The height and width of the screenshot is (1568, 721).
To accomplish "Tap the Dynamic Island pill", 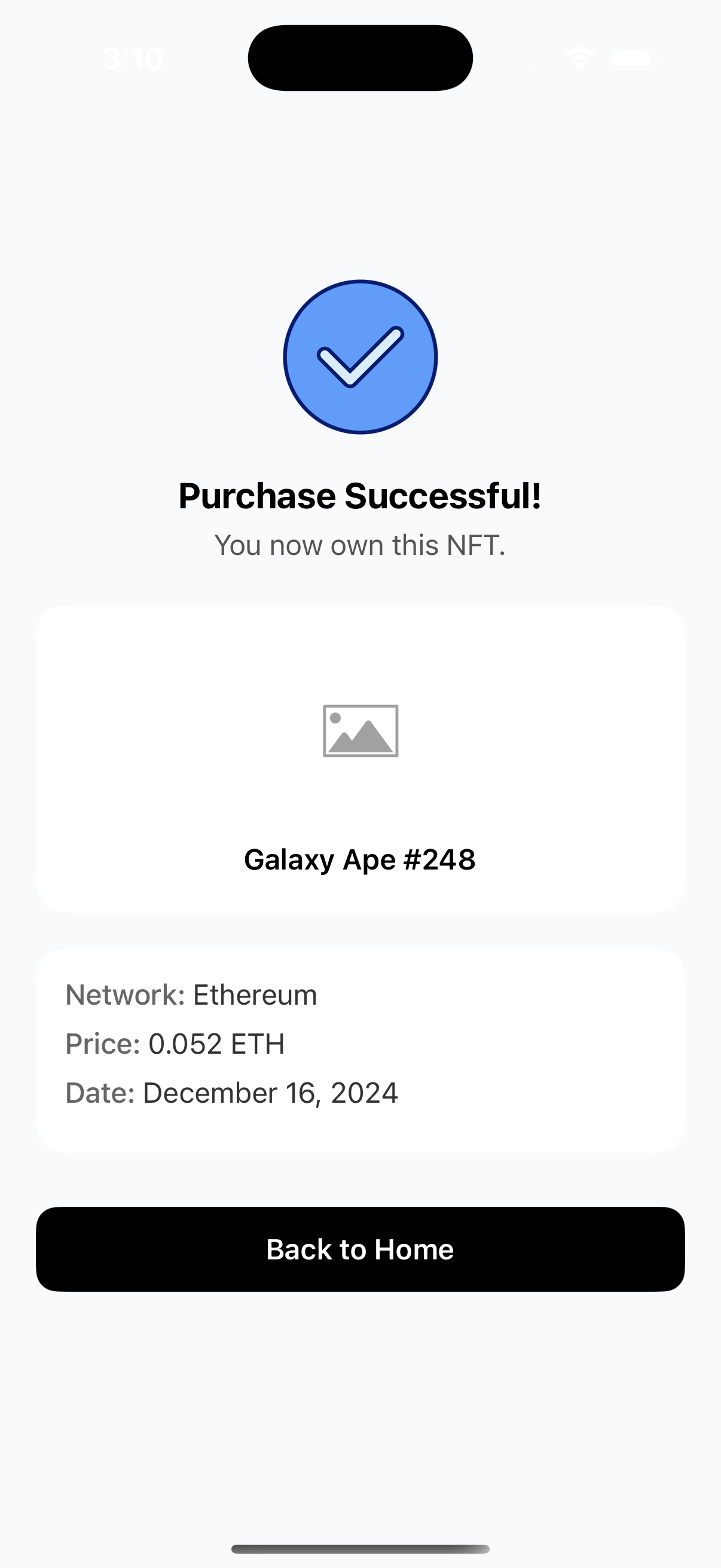I will (360, 58).
